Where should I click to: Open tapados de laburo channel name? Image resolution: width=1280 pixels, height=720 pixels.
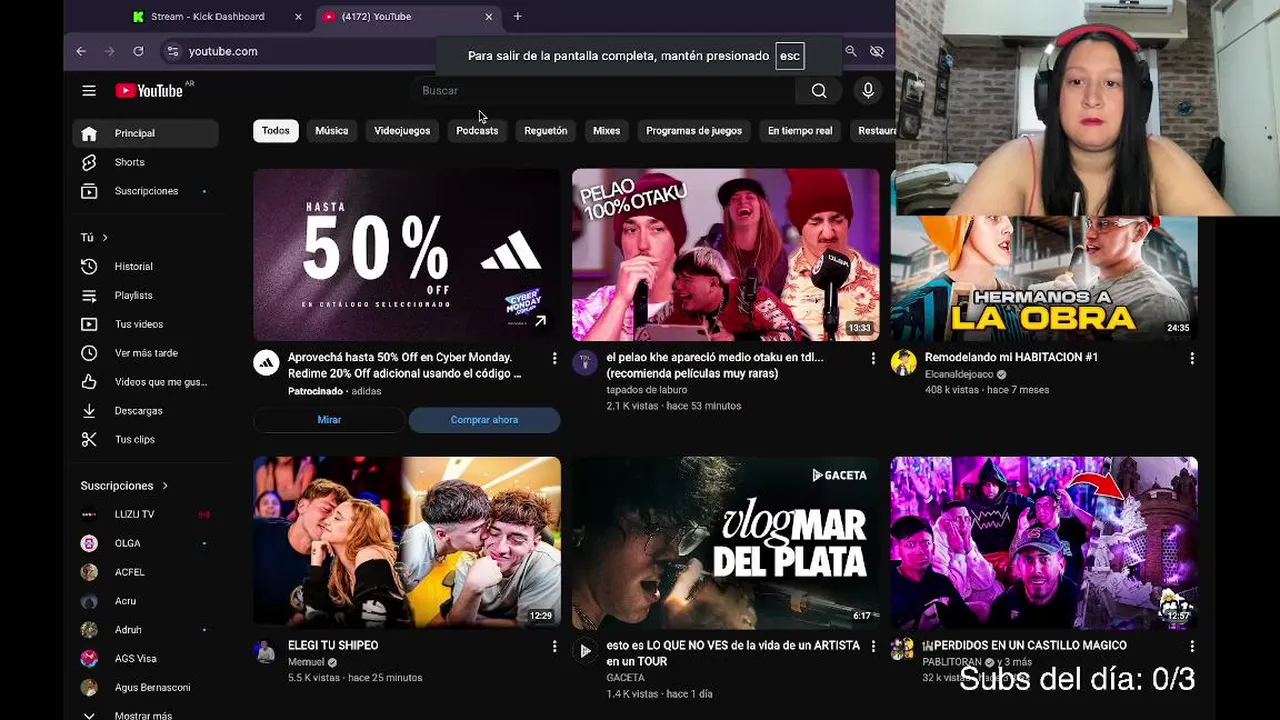[x=646, y=390]
